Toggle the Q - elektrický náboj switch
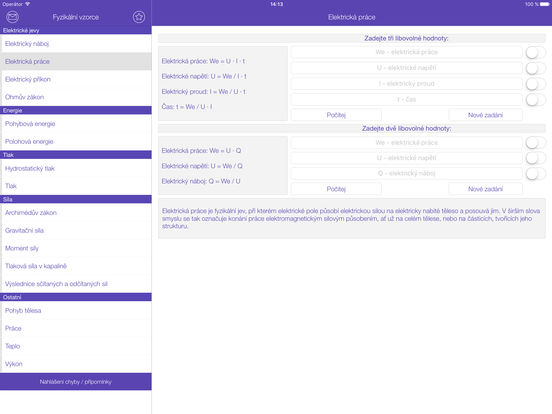 tap(535, 173)
